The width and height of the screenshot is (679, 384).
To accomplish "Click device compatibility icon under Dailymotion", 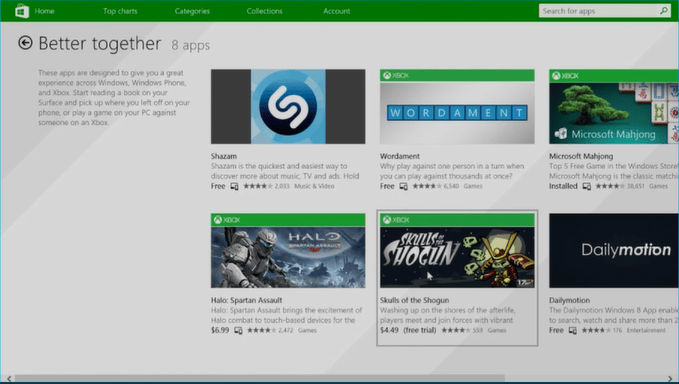I will (572, 331).
